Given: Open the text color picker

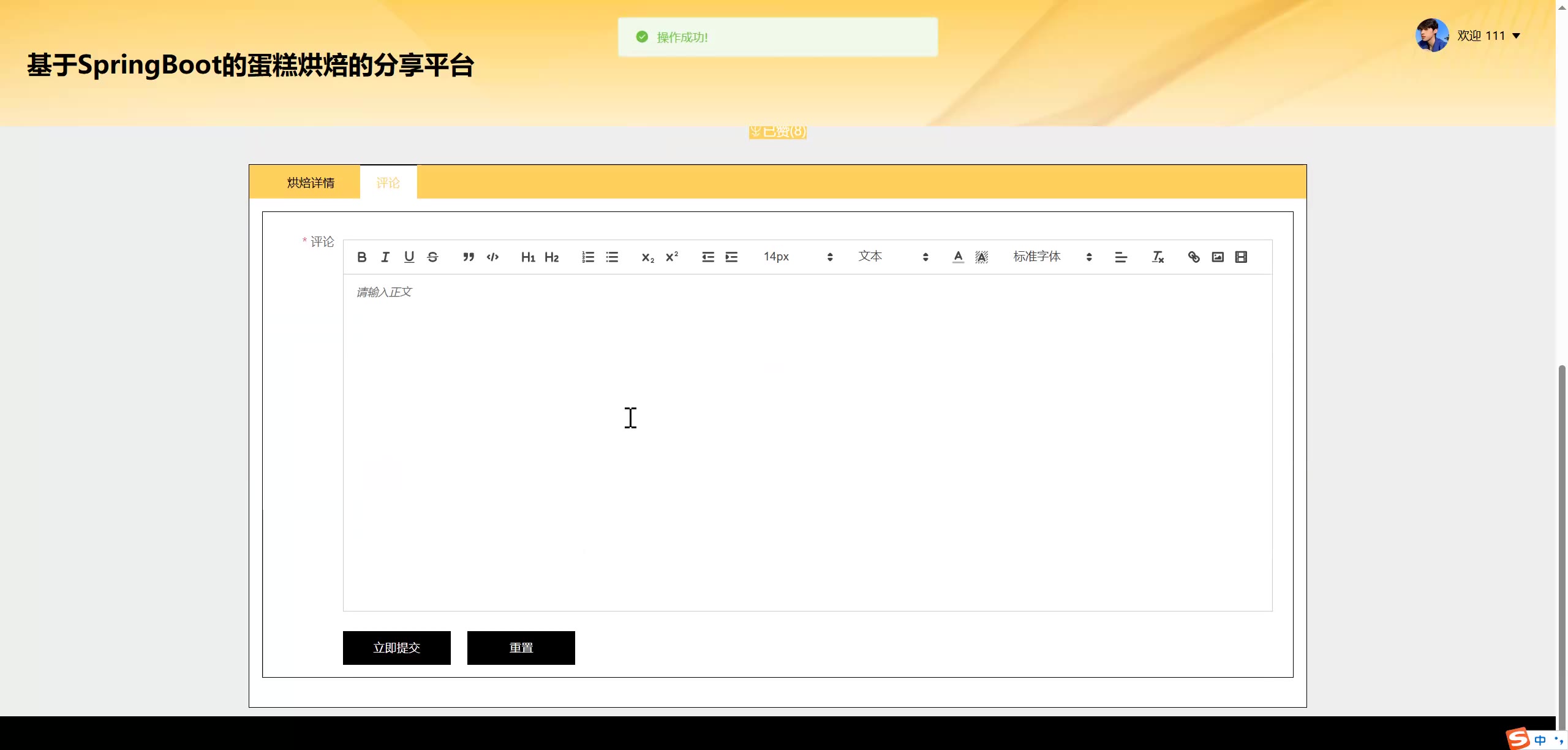Looking at the screenshot, I should [x=958, y=257].
